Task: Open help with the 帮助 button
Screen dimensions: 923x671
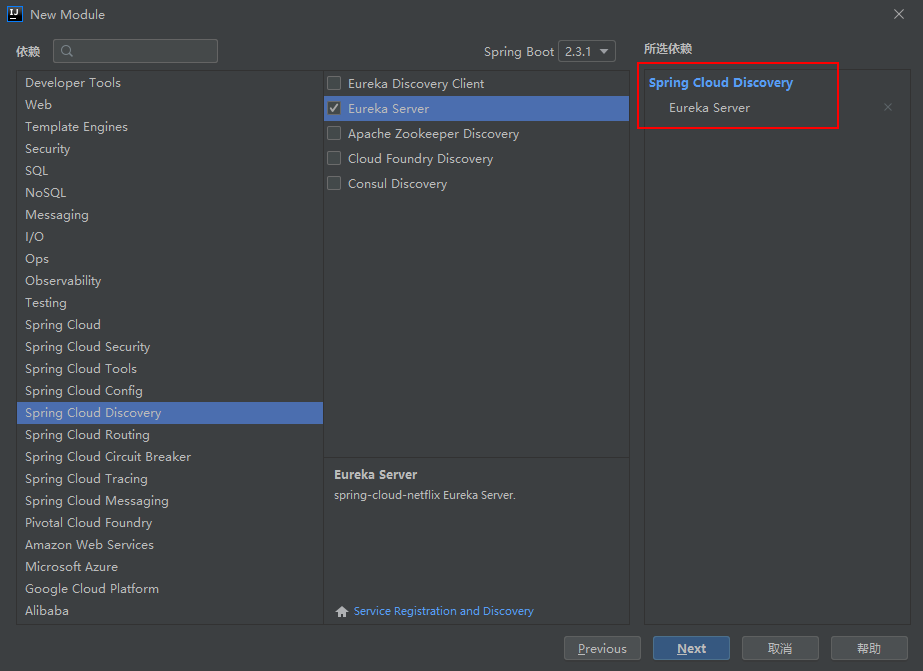Action: click(x=869, y=648)
